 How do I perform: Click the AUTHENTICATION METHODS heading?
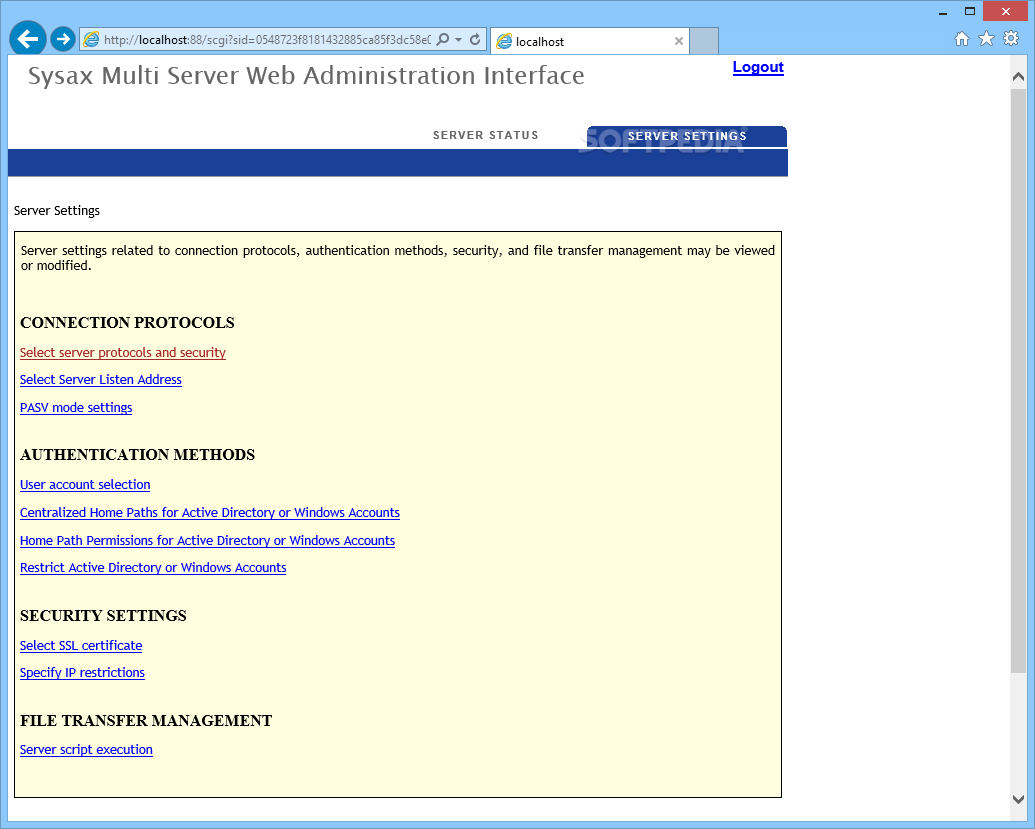137,455
